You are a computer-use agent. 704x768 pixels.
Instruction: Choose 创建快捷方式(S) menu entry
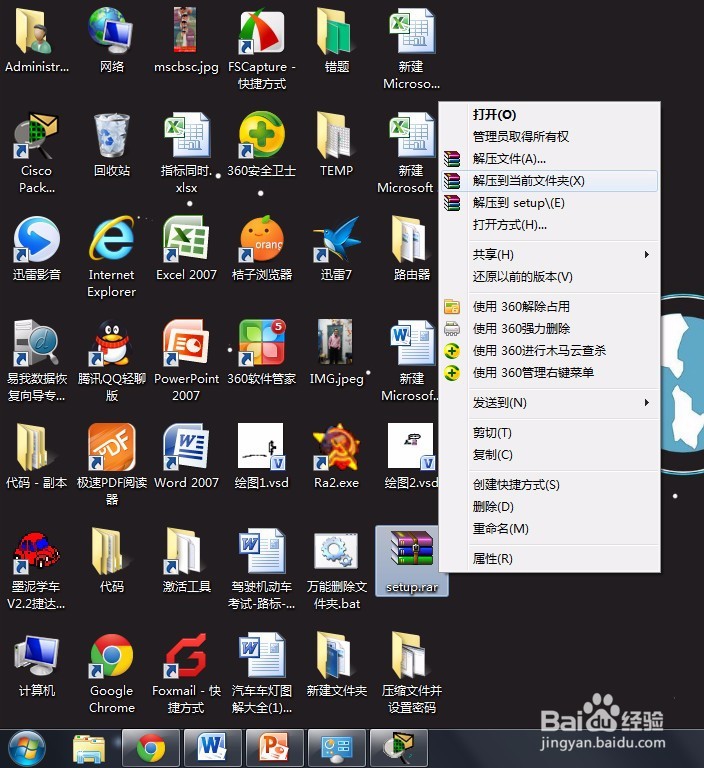[x=549, y=484]
